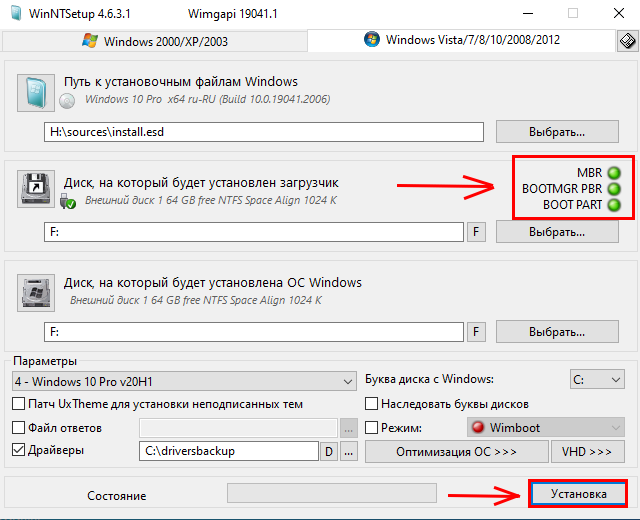The width and height of the screenshot is (640, 520).
Task: Open the VHD >>> options
Action: click(x=587, y=451)
